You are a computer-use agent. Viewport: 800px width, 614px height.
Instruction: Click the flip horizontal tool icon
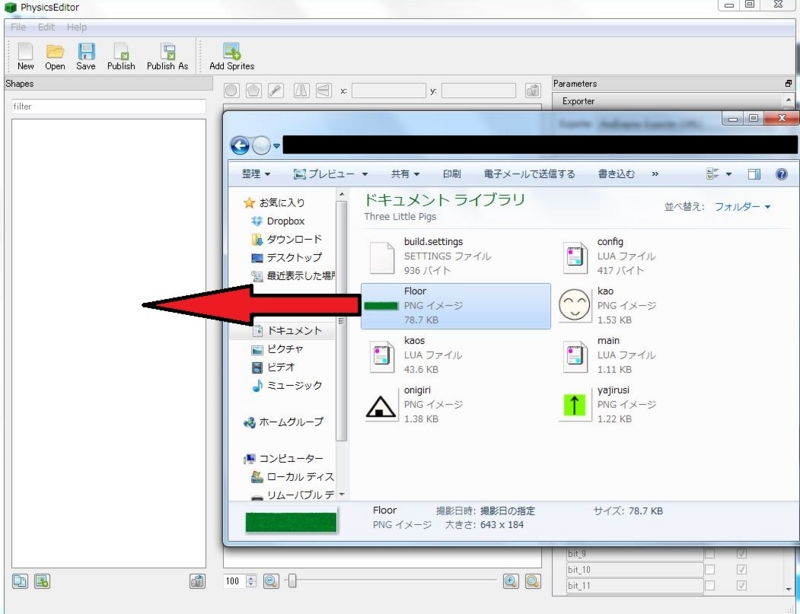click(x=302, y=90)
